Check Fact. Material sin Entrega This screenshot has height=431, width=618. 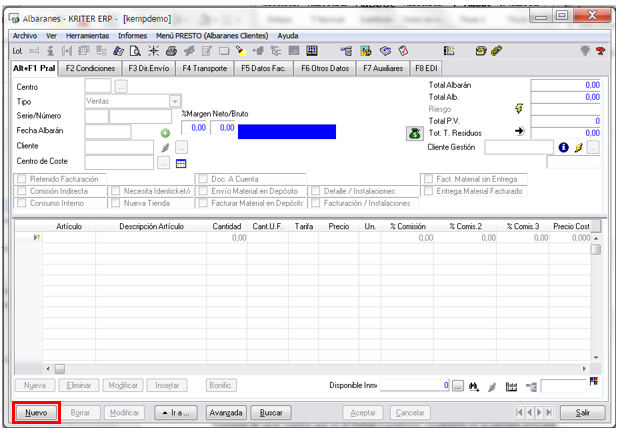tap(428, 179)
